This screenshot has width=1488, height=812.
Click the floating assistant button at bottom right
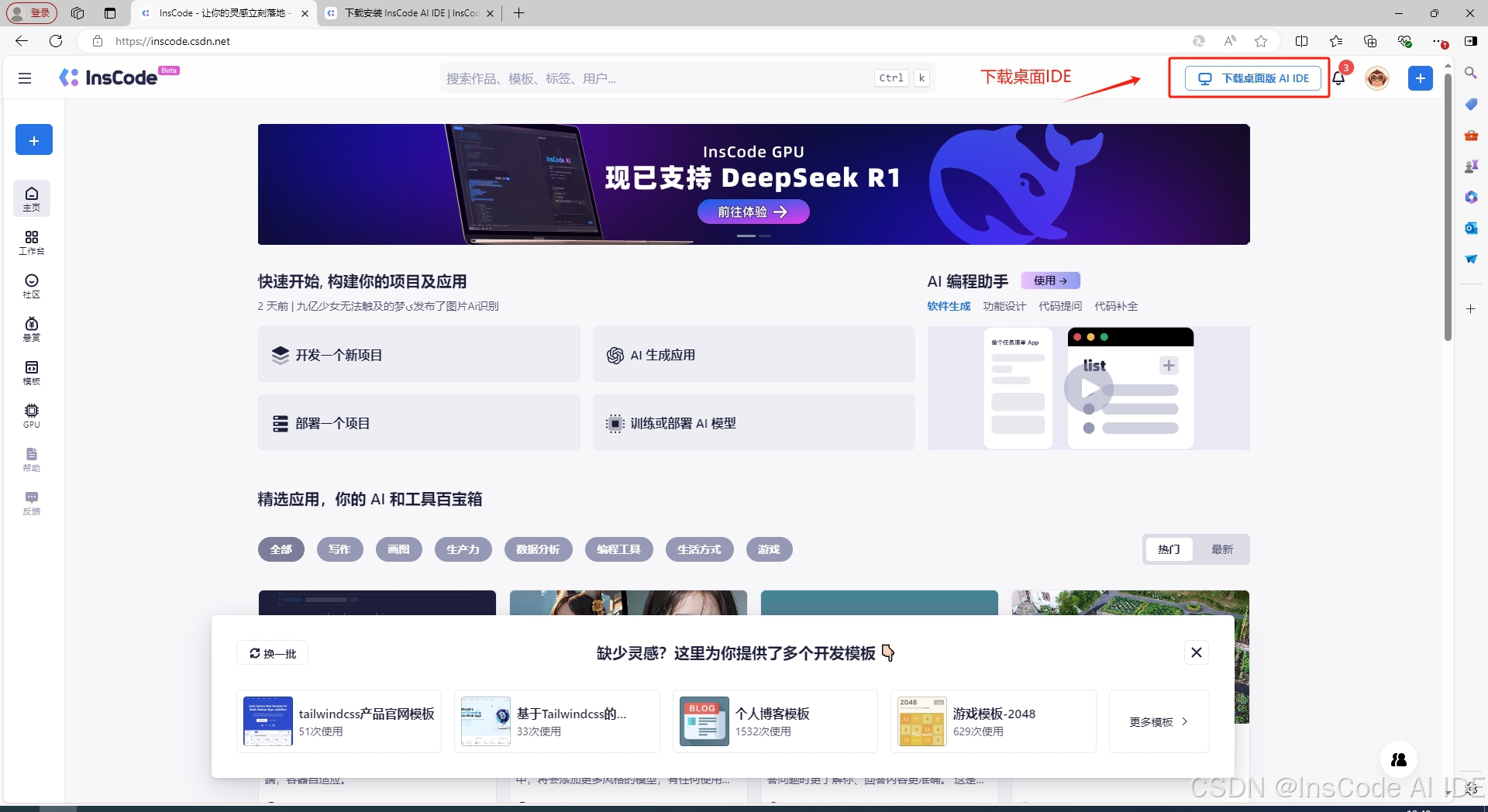[1399, 759]
